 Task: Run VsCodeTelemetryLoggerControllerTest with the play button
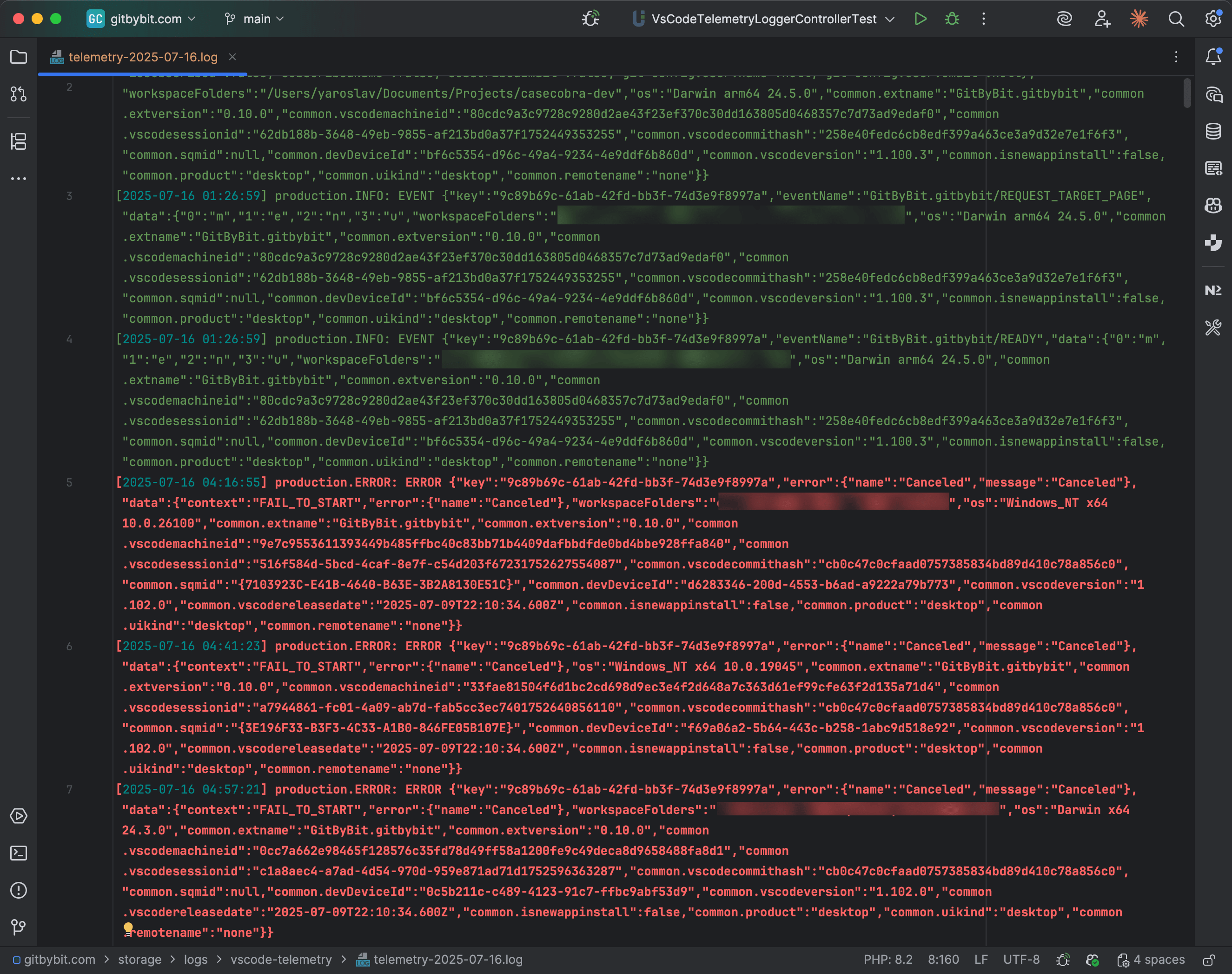coord(920,19)
